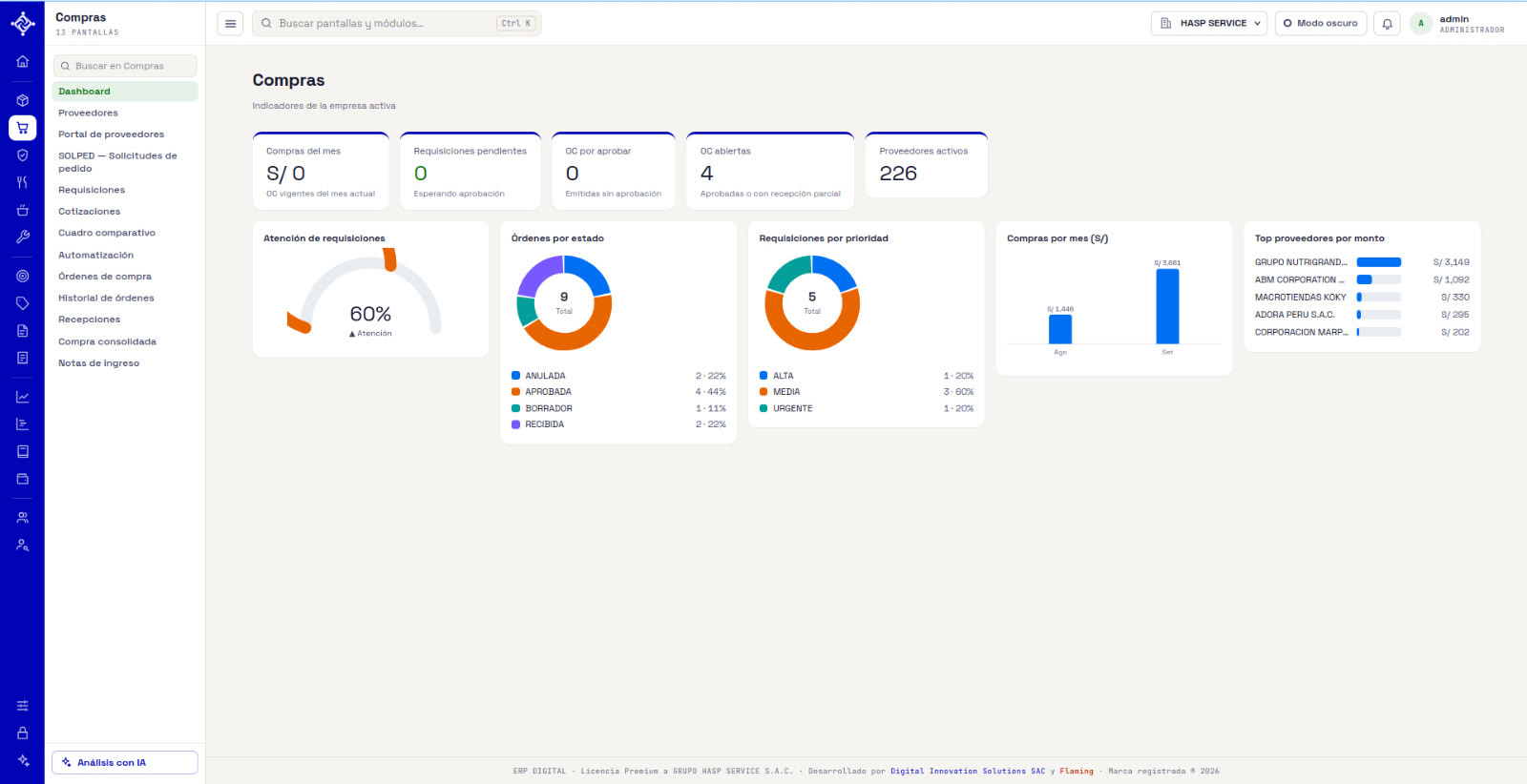The image size is (1527, 784).
Task: Open the fork and knife module icon
Action: [22, 182]
